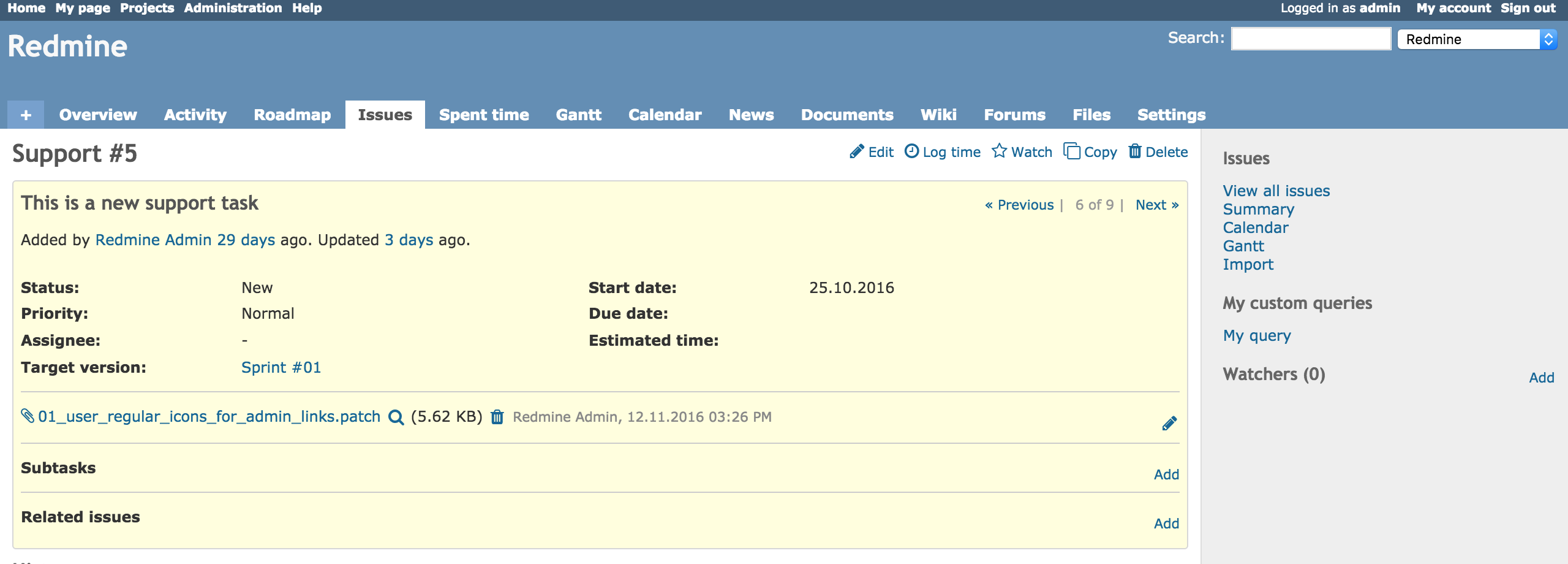Open Import link in the sidebar
Screen dimensions: 1568x564
point(1248,264)
